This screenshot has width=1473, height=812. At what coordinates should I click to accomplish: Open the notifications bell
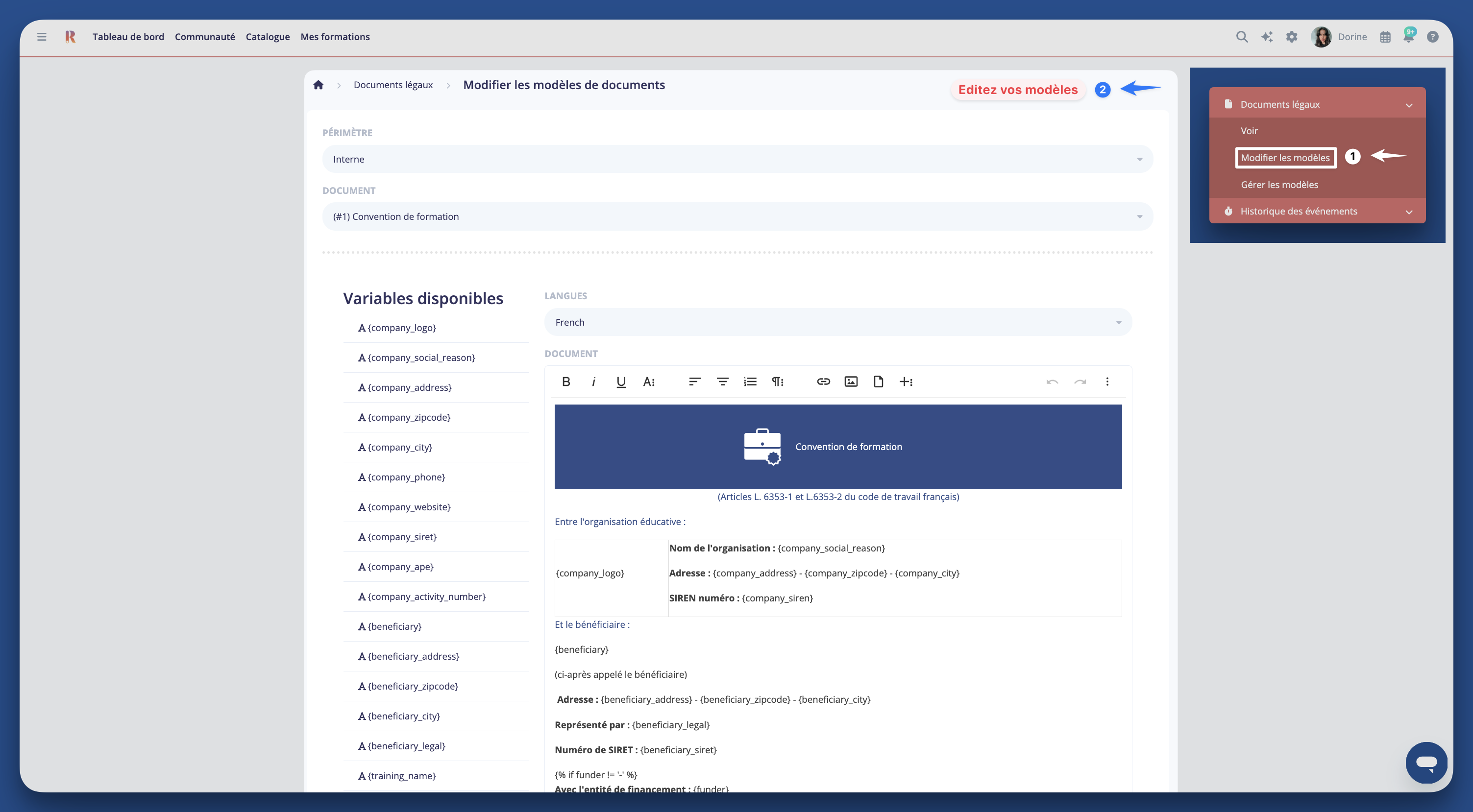[x=1409, y=36]
